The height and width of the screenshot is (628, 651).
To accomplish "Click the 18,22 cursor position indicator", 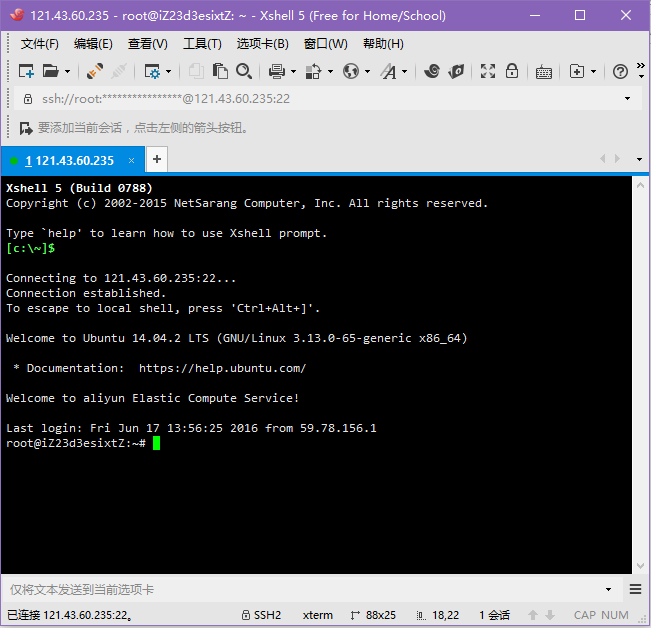I will tap(438, 615).
